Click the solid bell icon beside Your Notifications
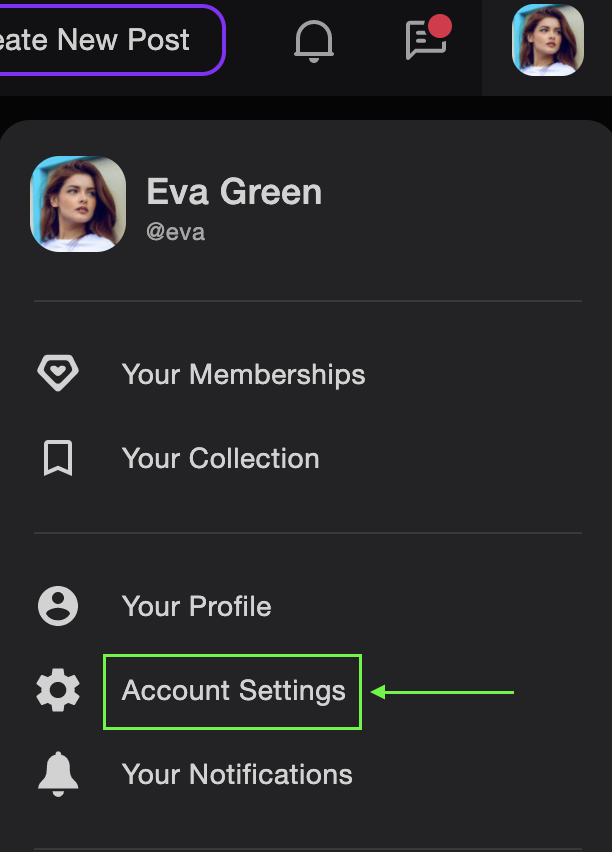 (x=58, y=774)
